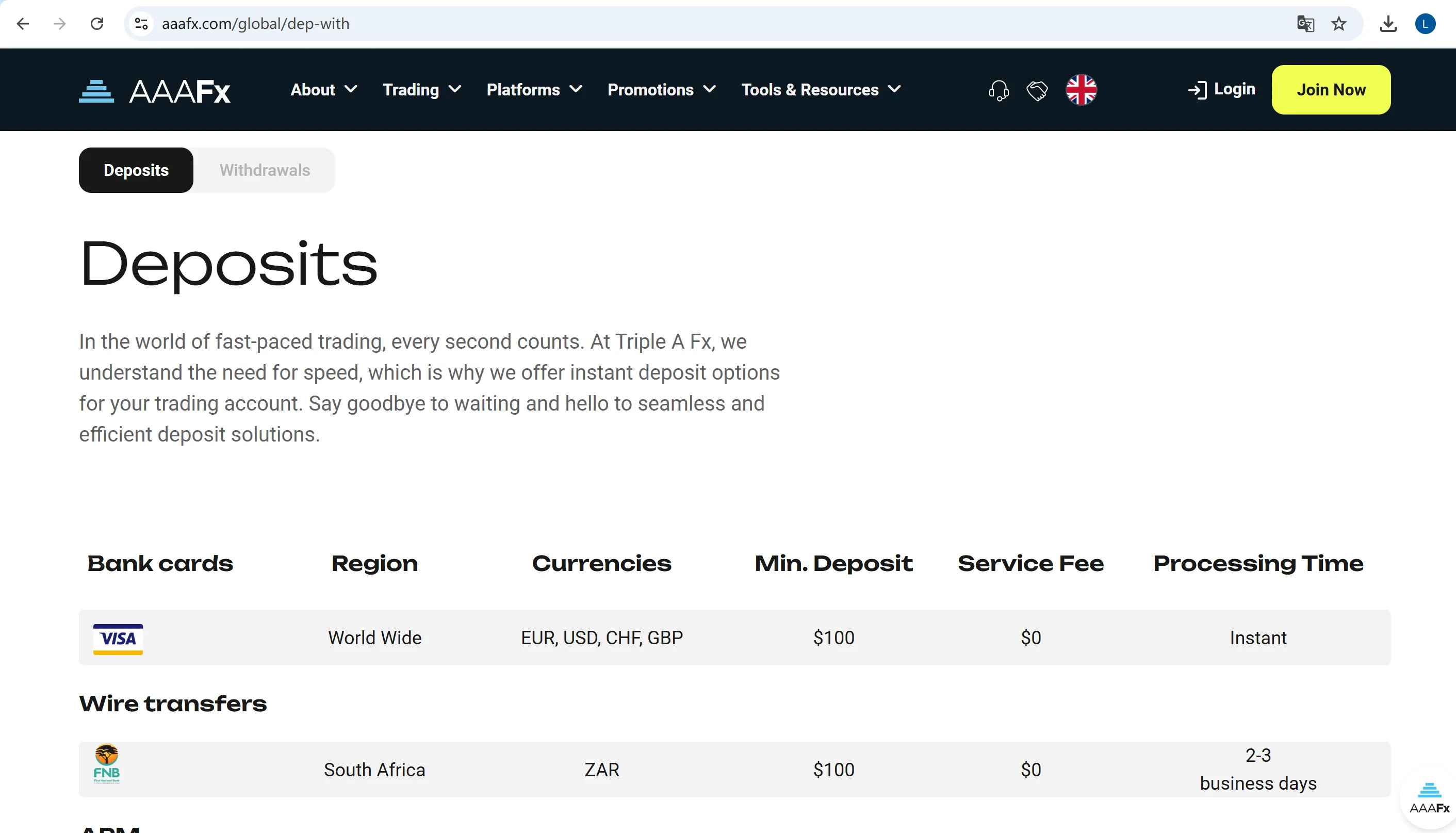The image size is (1456, 833).
Task: Click the Bank cards column header
Action: pyautogui.click(x=160, y=564)
